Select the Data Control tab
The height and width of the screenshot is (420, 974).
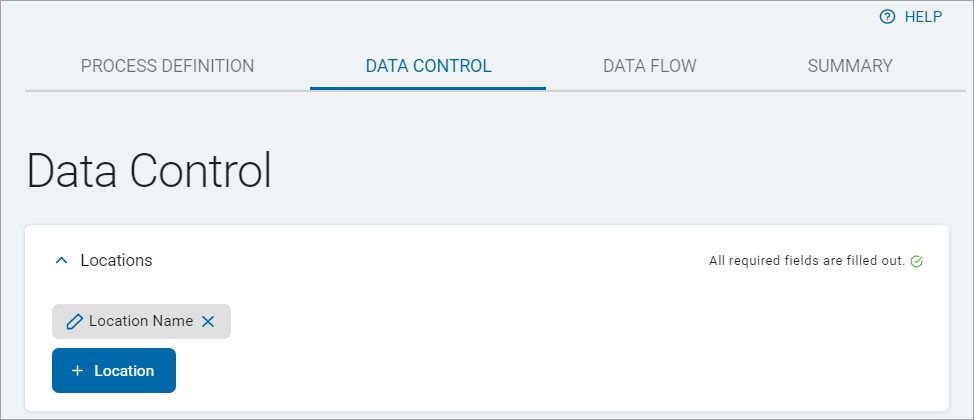(428, 66)
